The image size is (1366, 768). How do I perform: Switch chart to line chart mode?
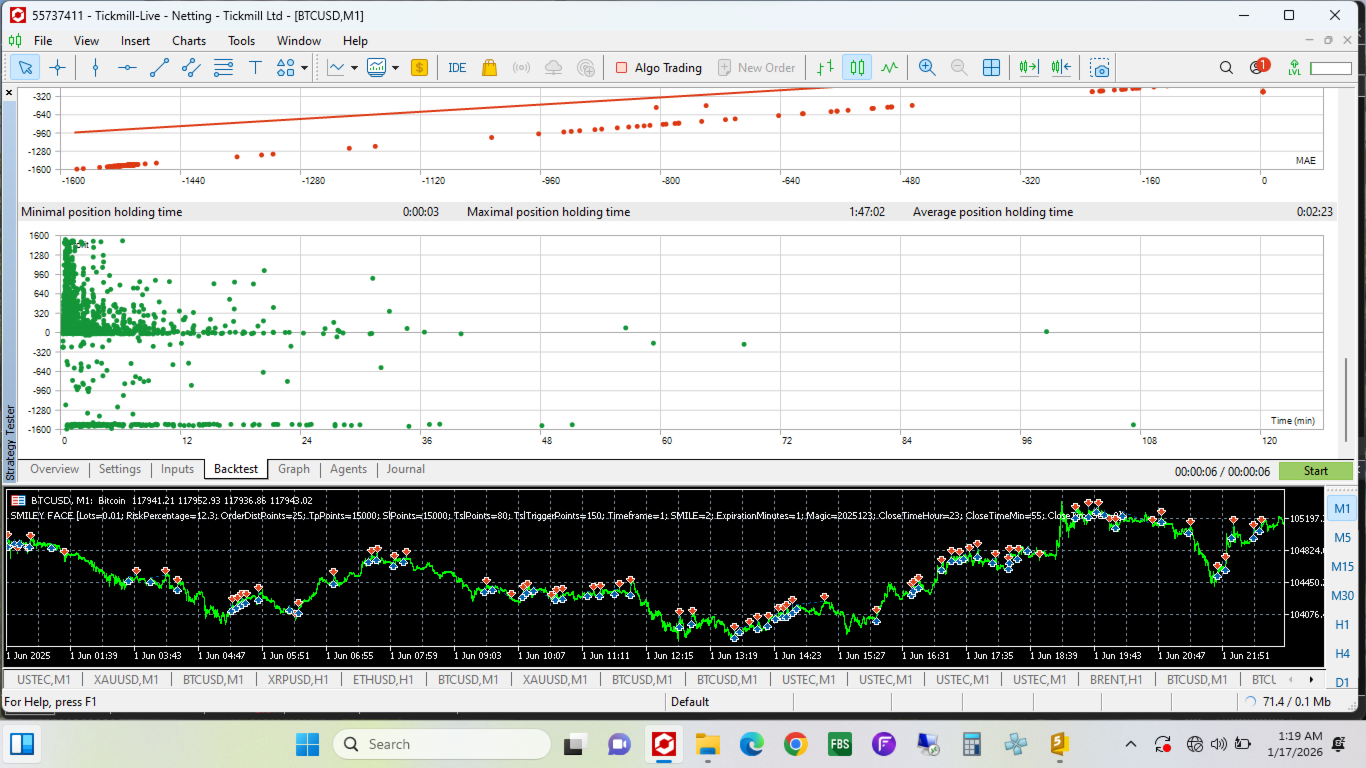[889, 68]
